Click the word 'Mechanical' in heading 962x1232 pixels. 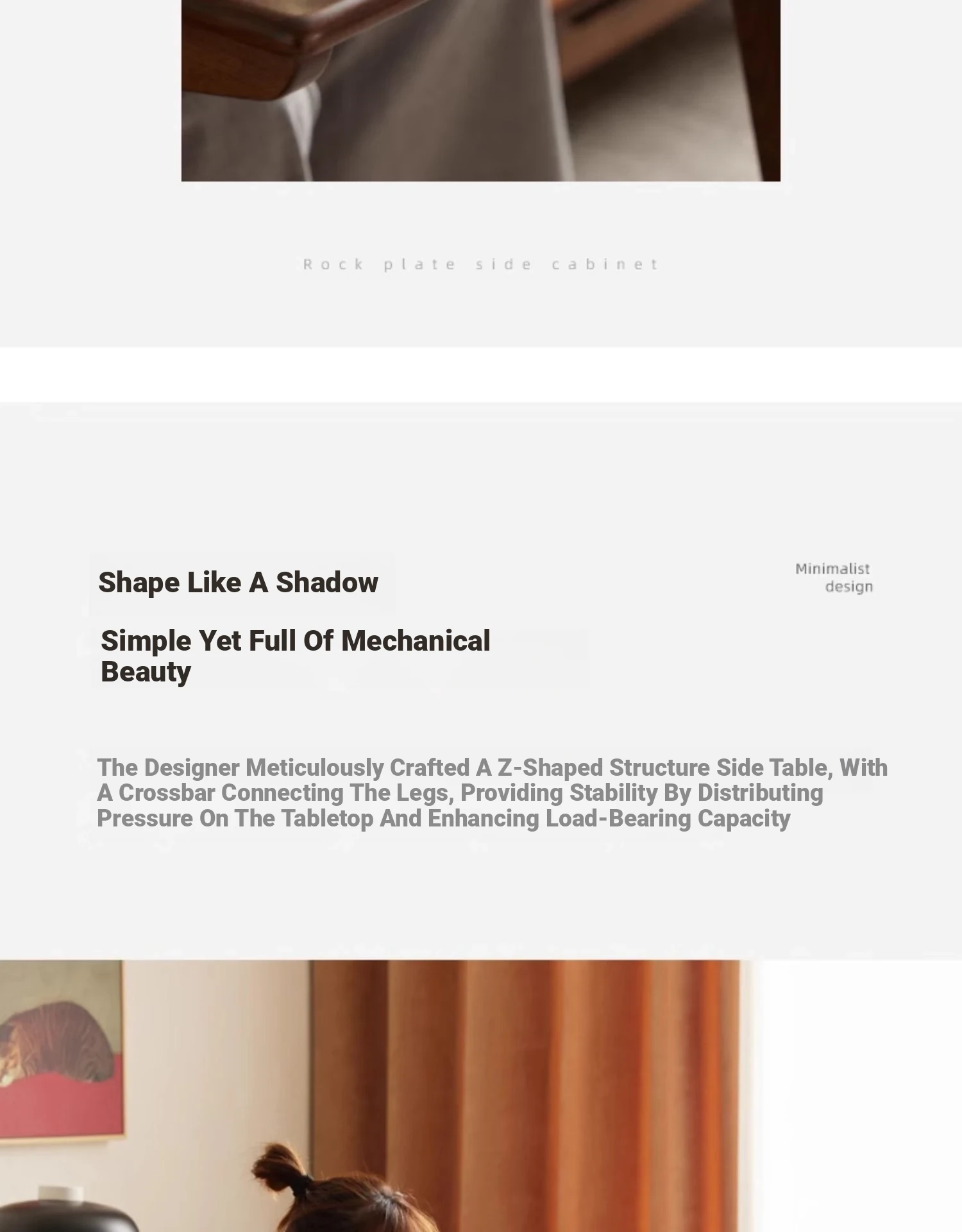[416, 641]
